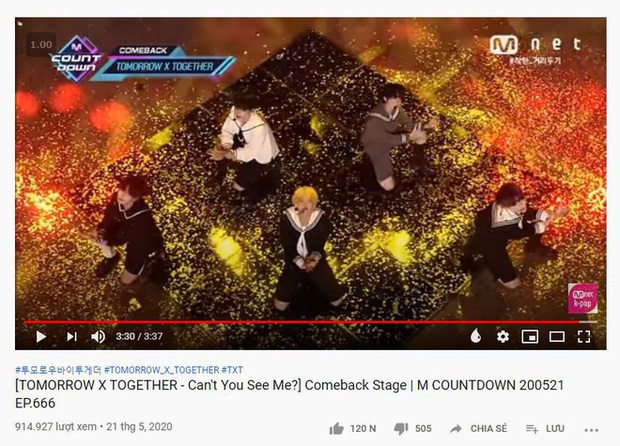Dislike the video with thumbs down

click(413, 429)
